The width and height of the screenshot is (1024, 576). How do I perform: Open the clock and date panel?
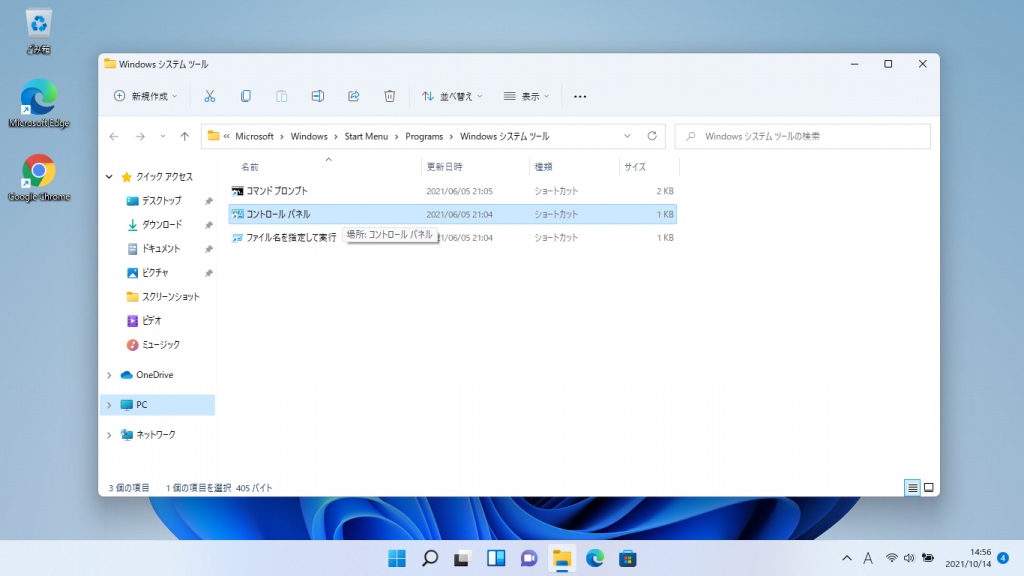[x=968, y=558]
